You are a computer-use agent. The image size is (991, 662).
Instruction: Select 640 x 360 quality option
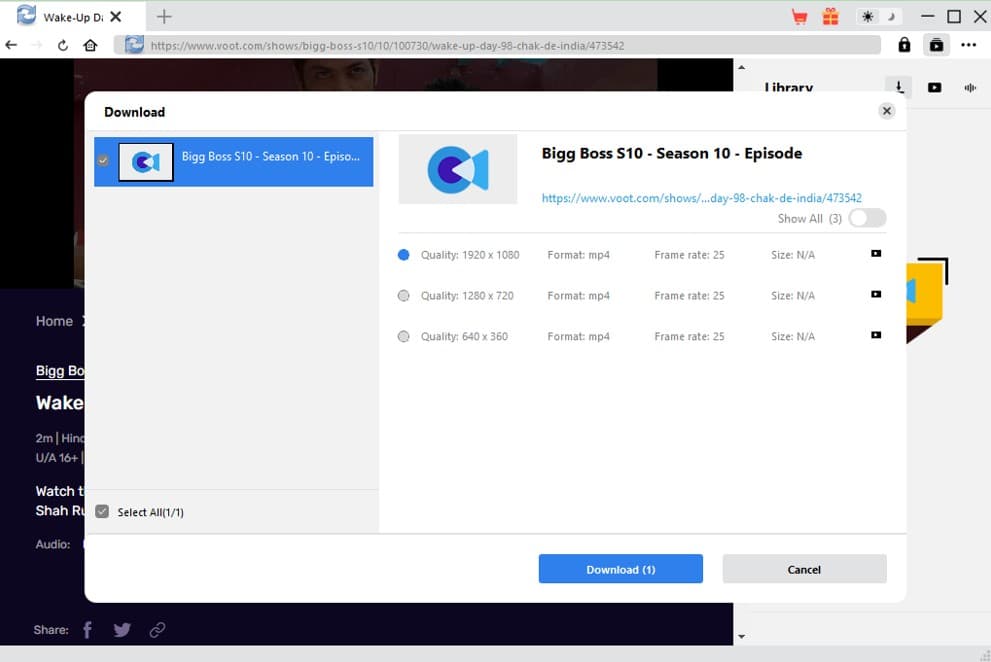tap(404, 337)
